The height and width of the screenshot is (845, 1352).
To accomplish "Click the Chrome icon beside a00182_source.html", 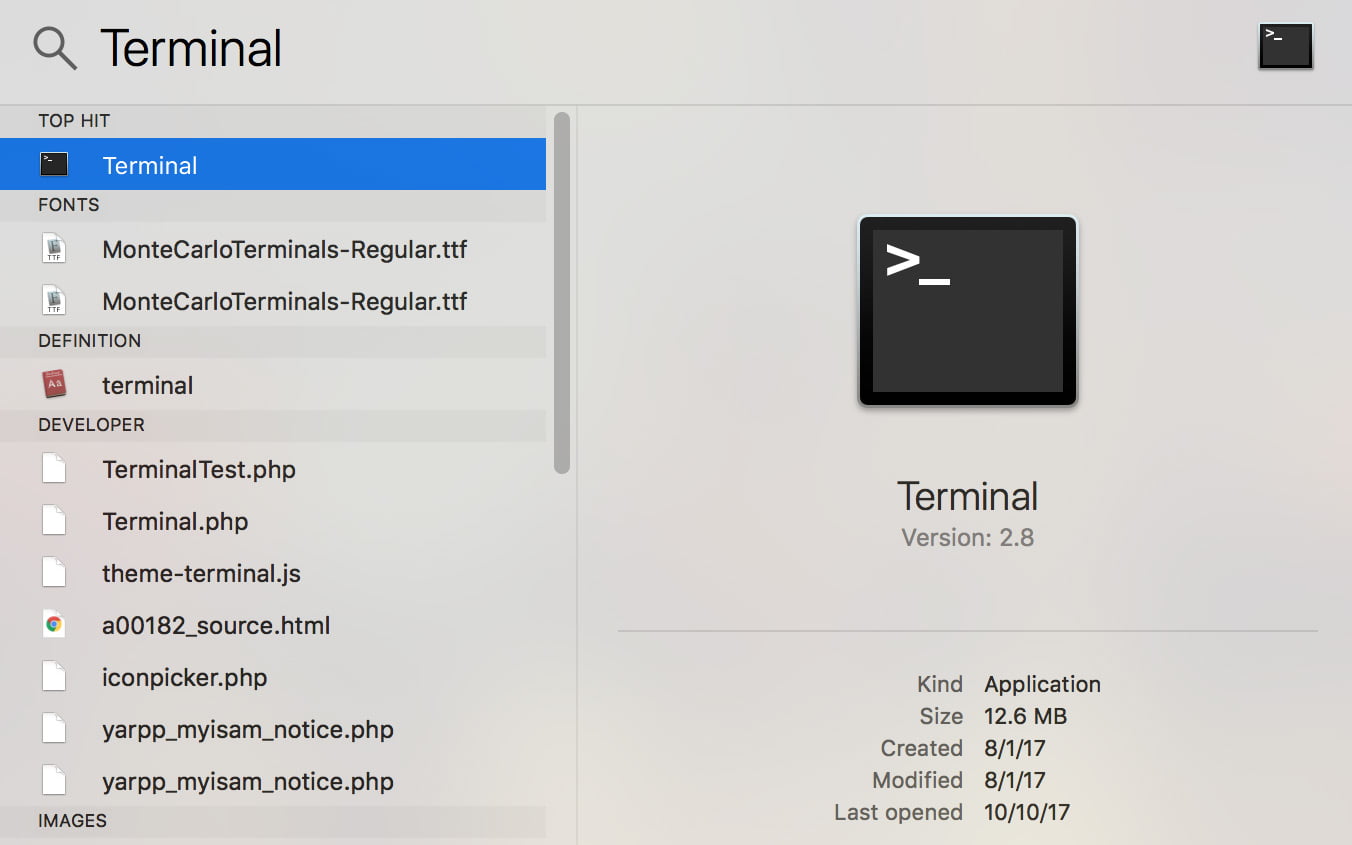I will [54, 625].
